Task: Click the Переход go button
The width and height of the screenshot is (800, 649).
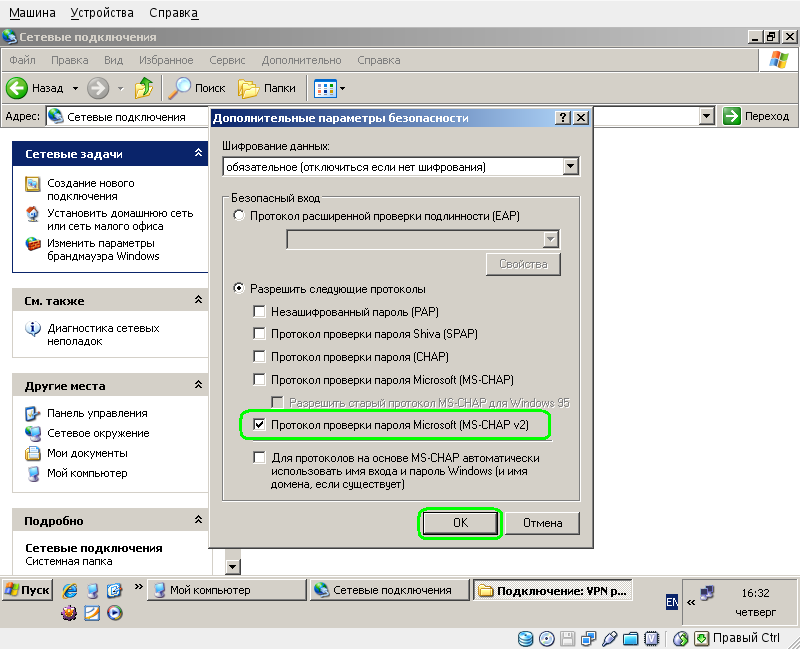Action: 757,116
